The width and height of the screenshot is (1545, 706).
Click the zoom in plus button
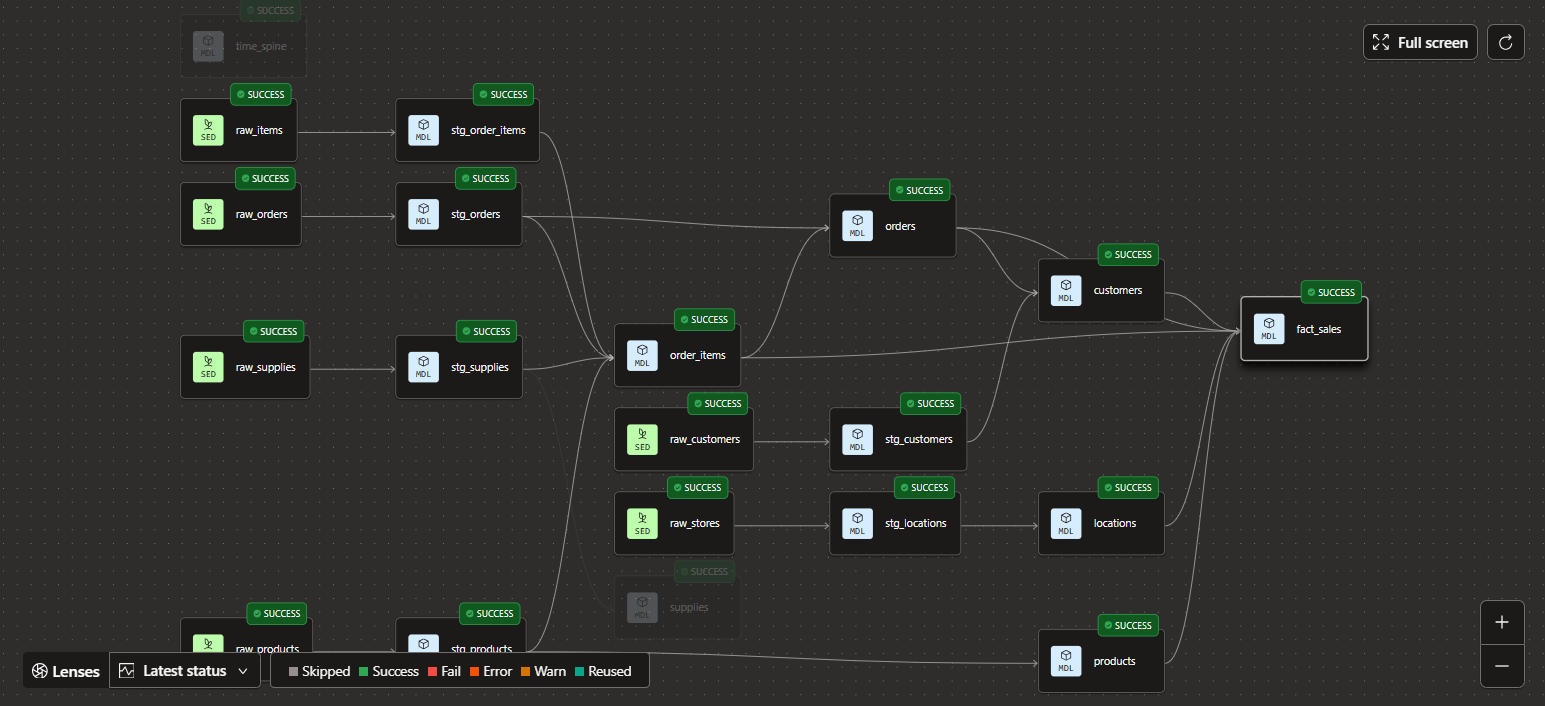(x=1501, y=622)
